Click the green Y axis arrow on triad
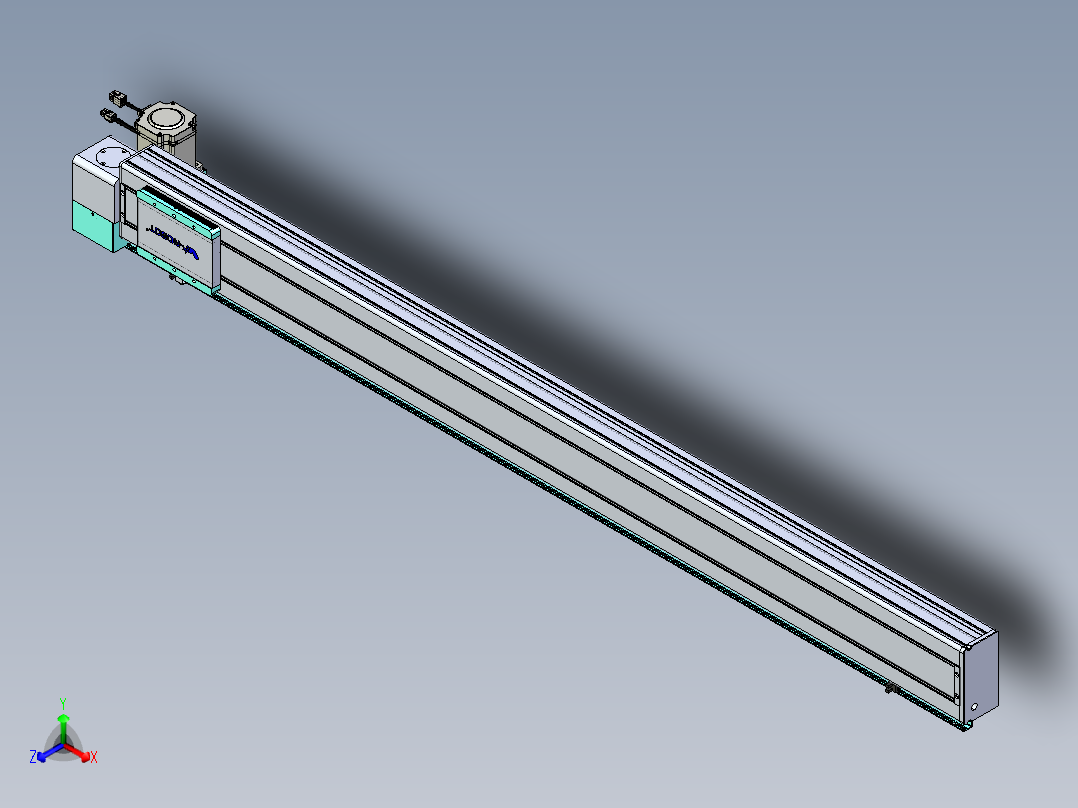 pyautogui.click(x=63, y=723)
